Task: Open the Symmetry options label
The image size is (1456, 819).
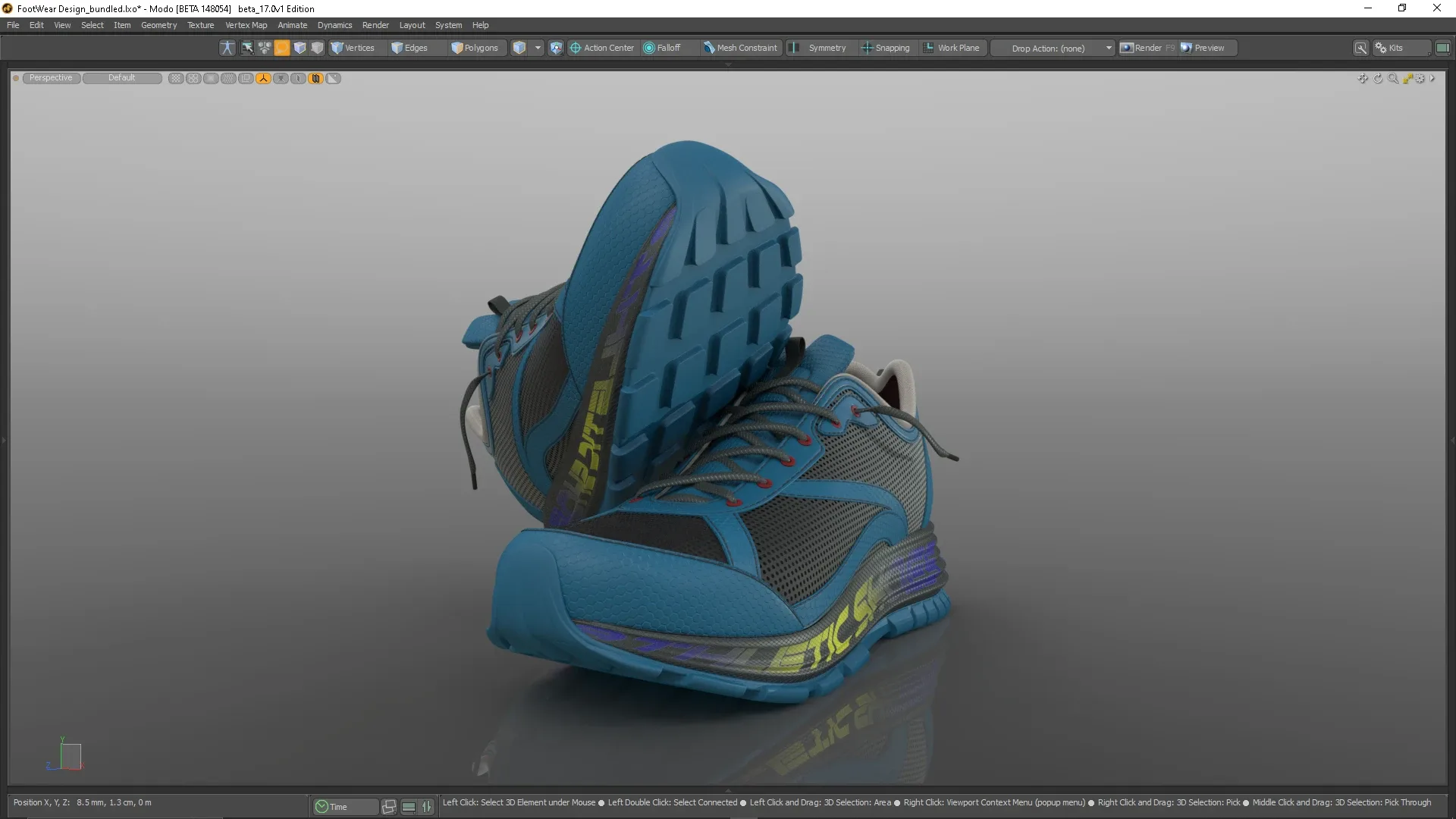Action: [x=827, y=48]
